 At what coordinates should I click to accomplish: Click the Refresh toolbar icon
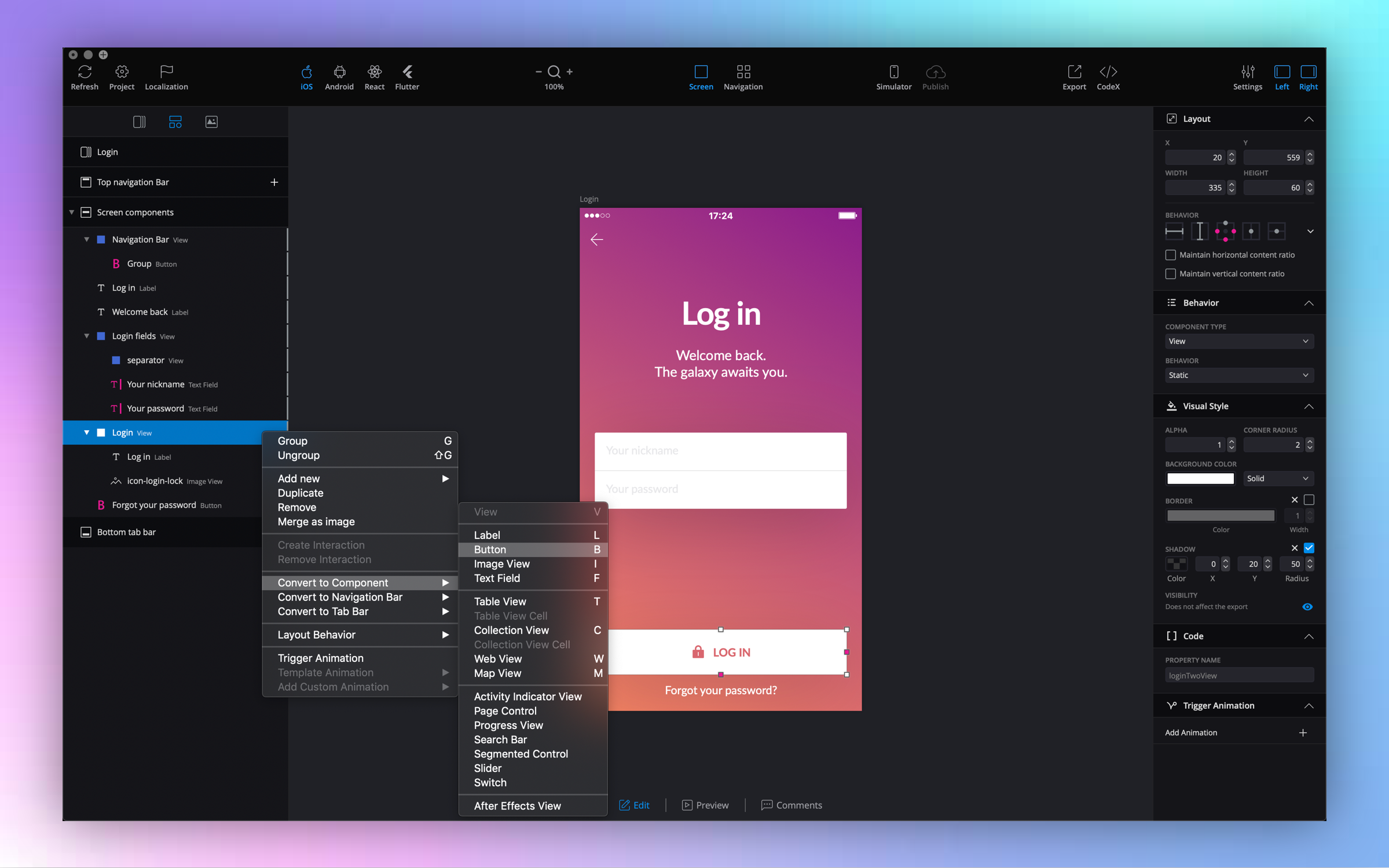point(85,72)
